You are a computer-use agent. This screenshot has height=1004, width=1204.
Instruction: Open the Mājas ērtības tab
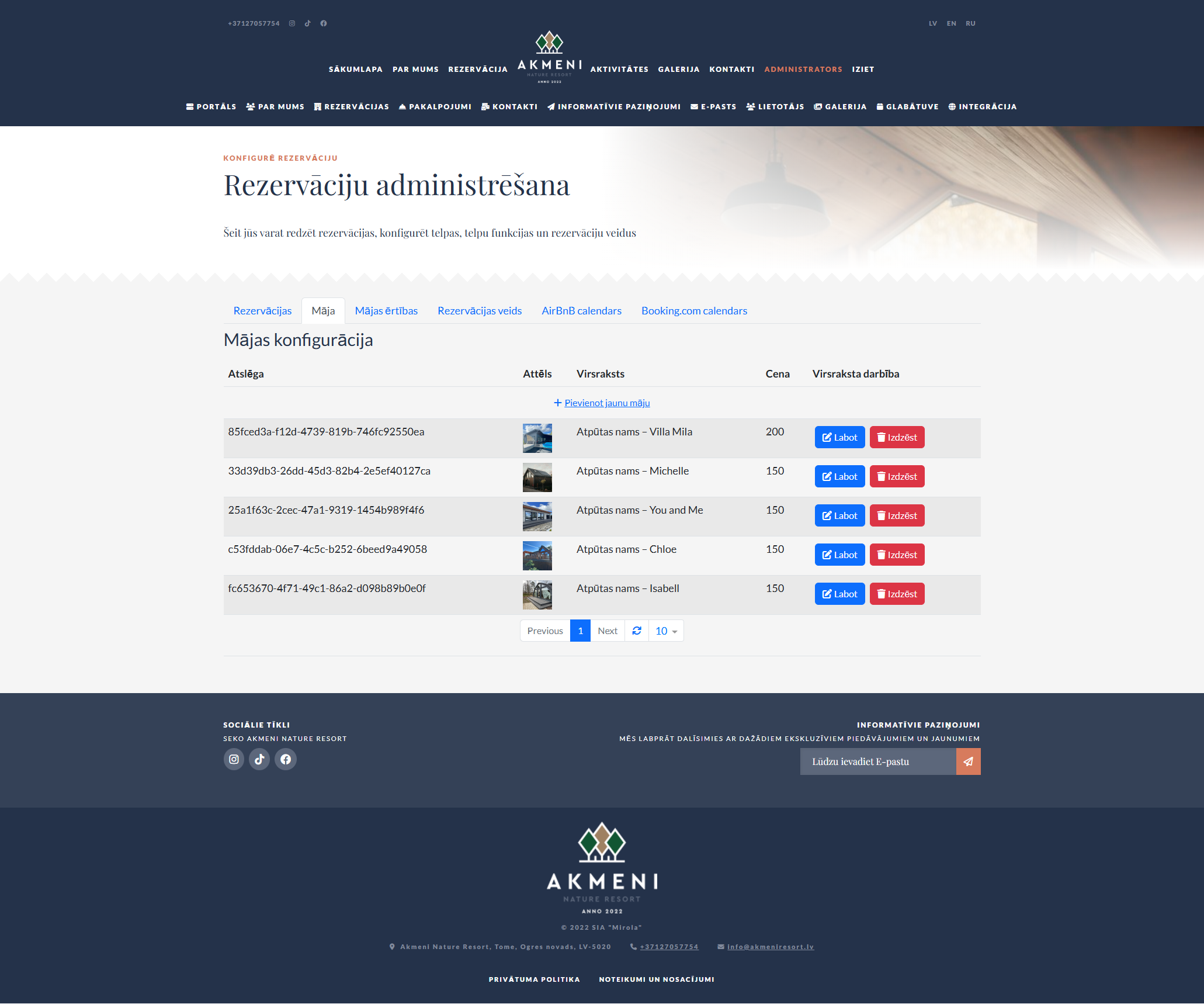(386, 311)
